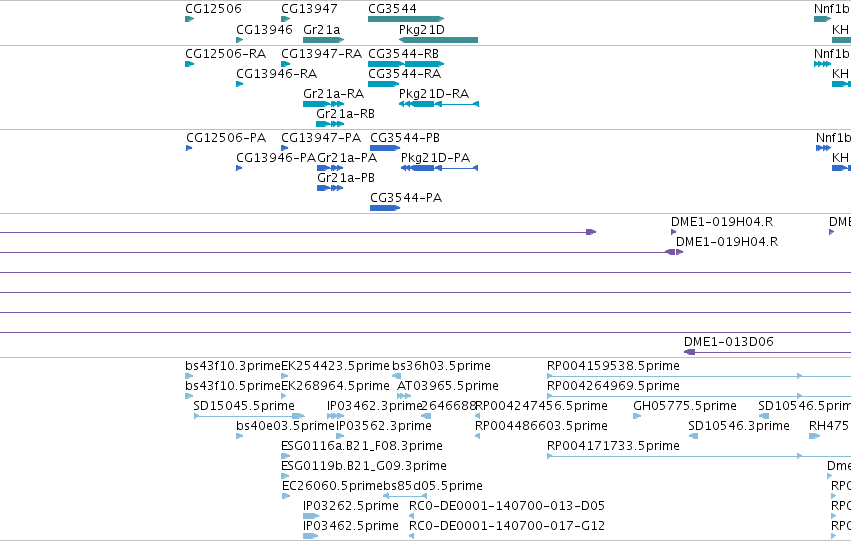Image resolution: width=851 pixels, height=541 pixels.
Task: Click the ESG0116a.B21_F08.3prime EST
Action: [285, 456]
